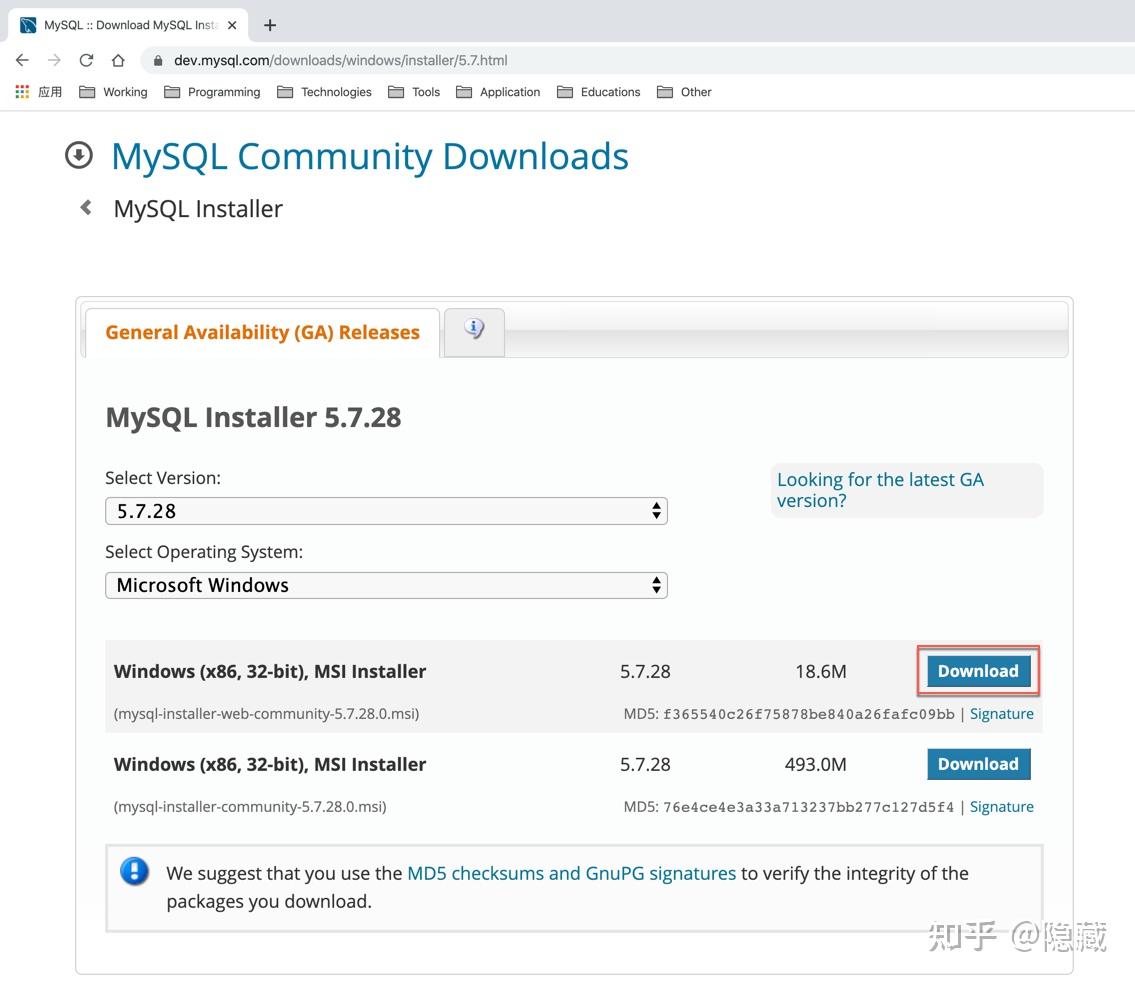
Task: Click the back chevron next to MySQL Installer heading
Action: (86, 208)
